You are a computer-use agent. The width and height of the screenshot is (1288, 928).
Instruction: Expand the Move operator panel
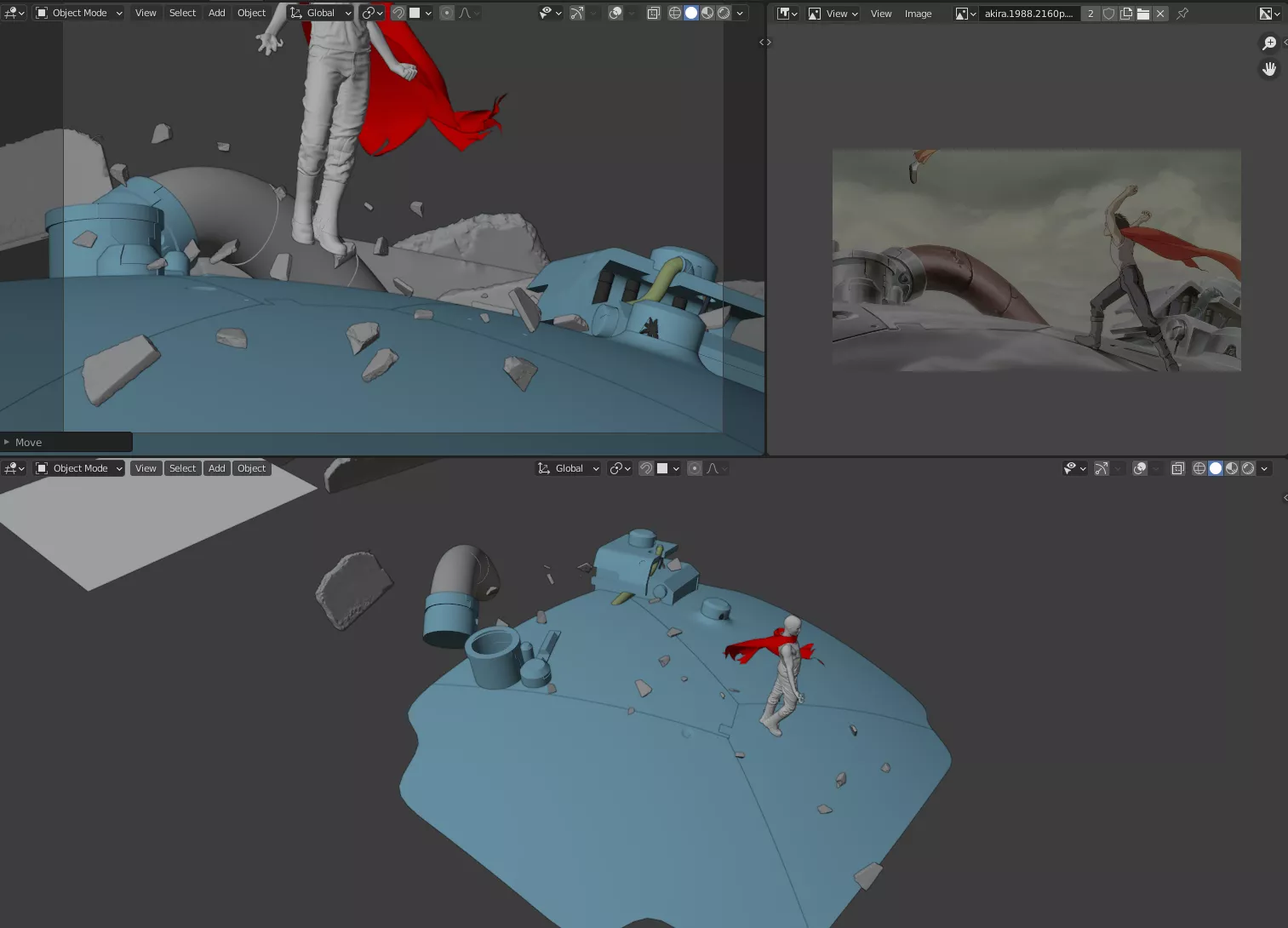coord(8,442)
